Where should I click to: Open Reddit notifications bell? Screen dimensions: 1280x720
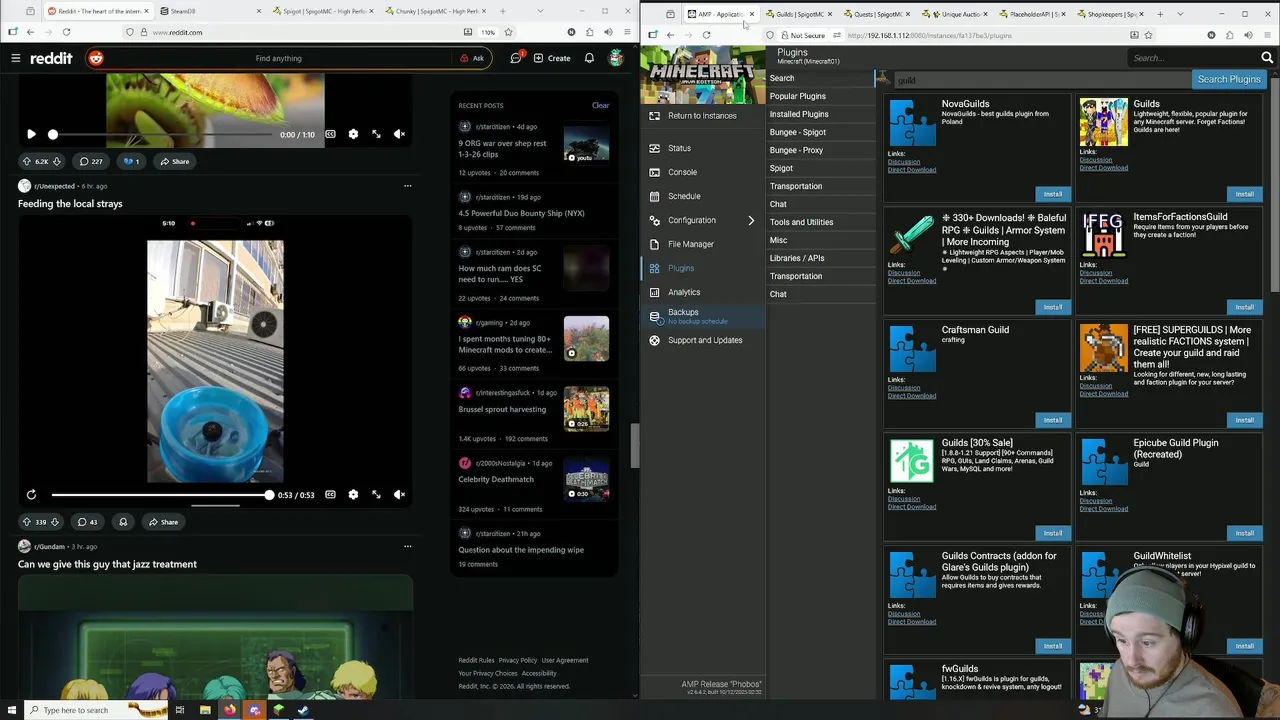pyautogui.click(x=589, y=58)
